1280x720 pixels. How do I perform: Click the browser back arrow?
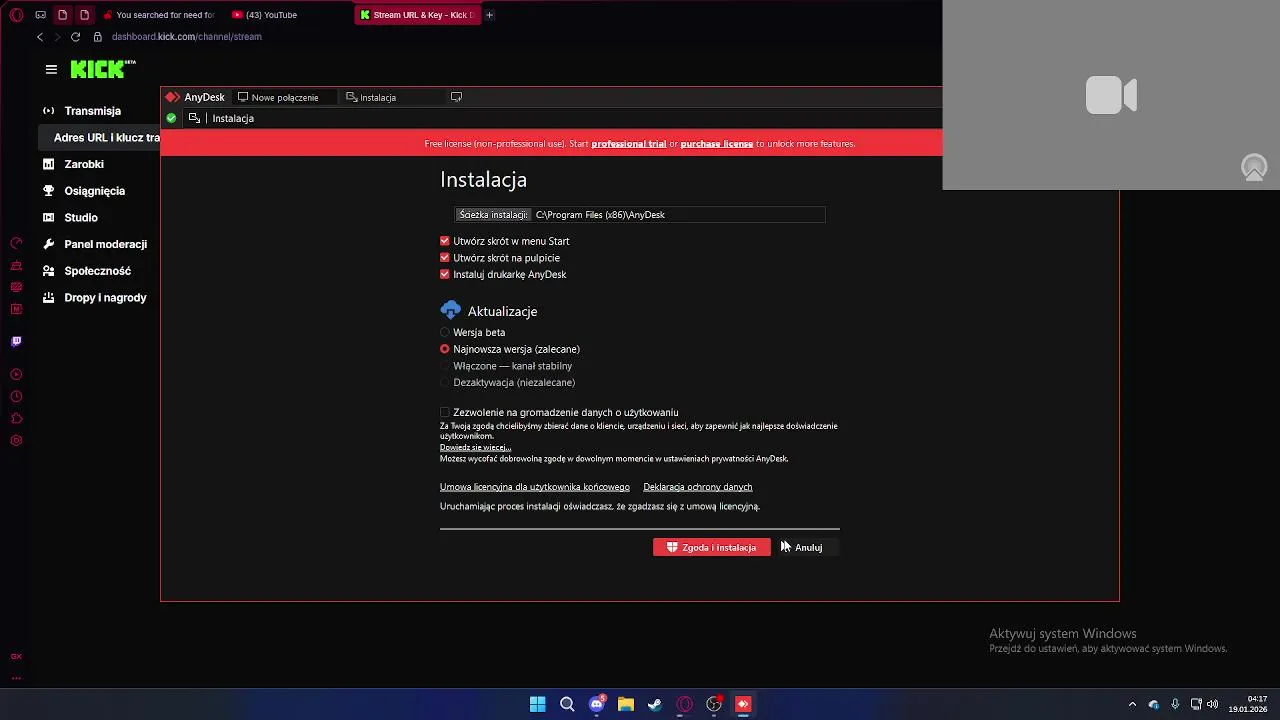(x=40, y=37)
